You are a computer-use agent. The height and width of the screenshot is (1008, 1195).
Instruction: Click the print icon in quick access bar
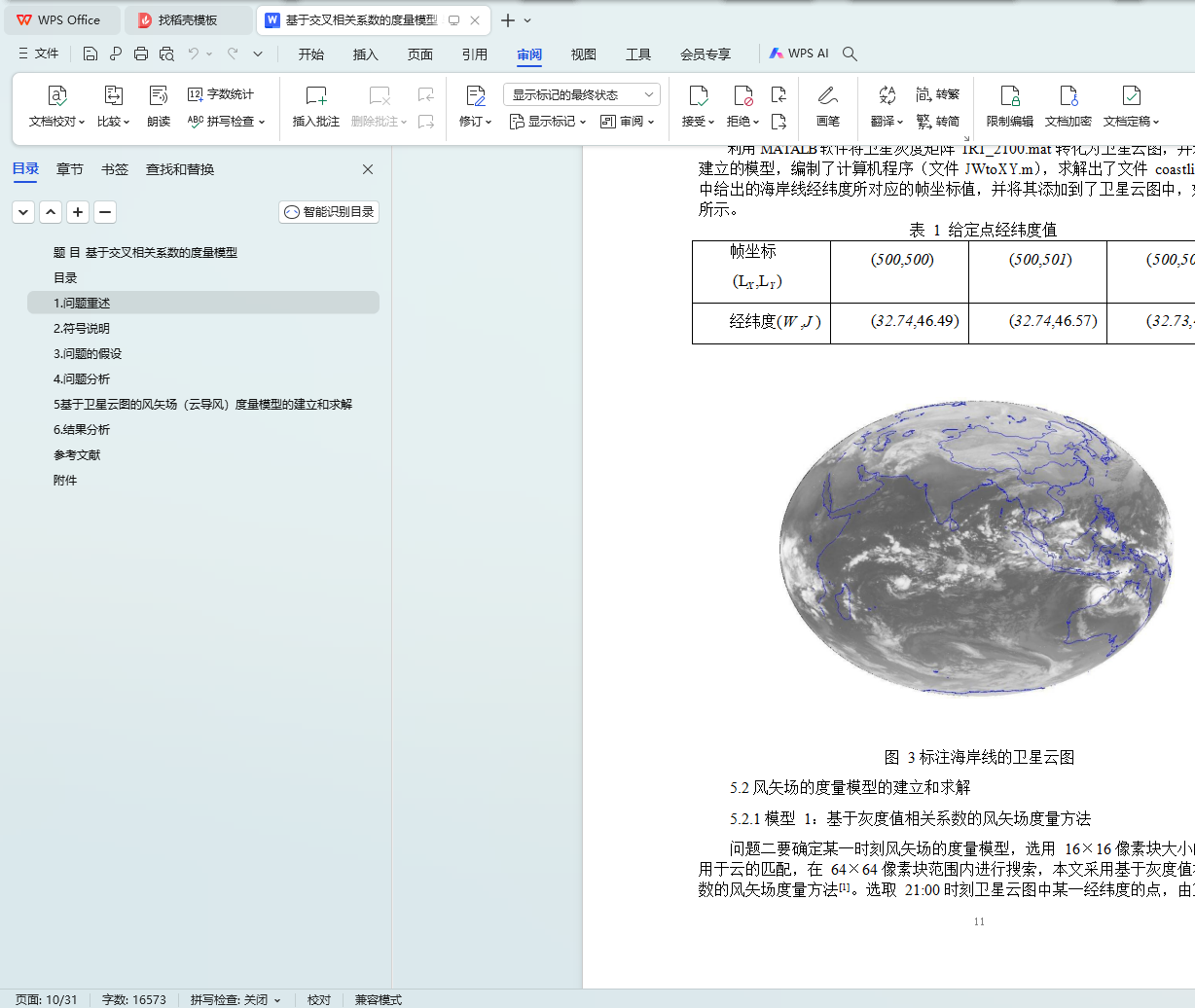coord(141,54)
